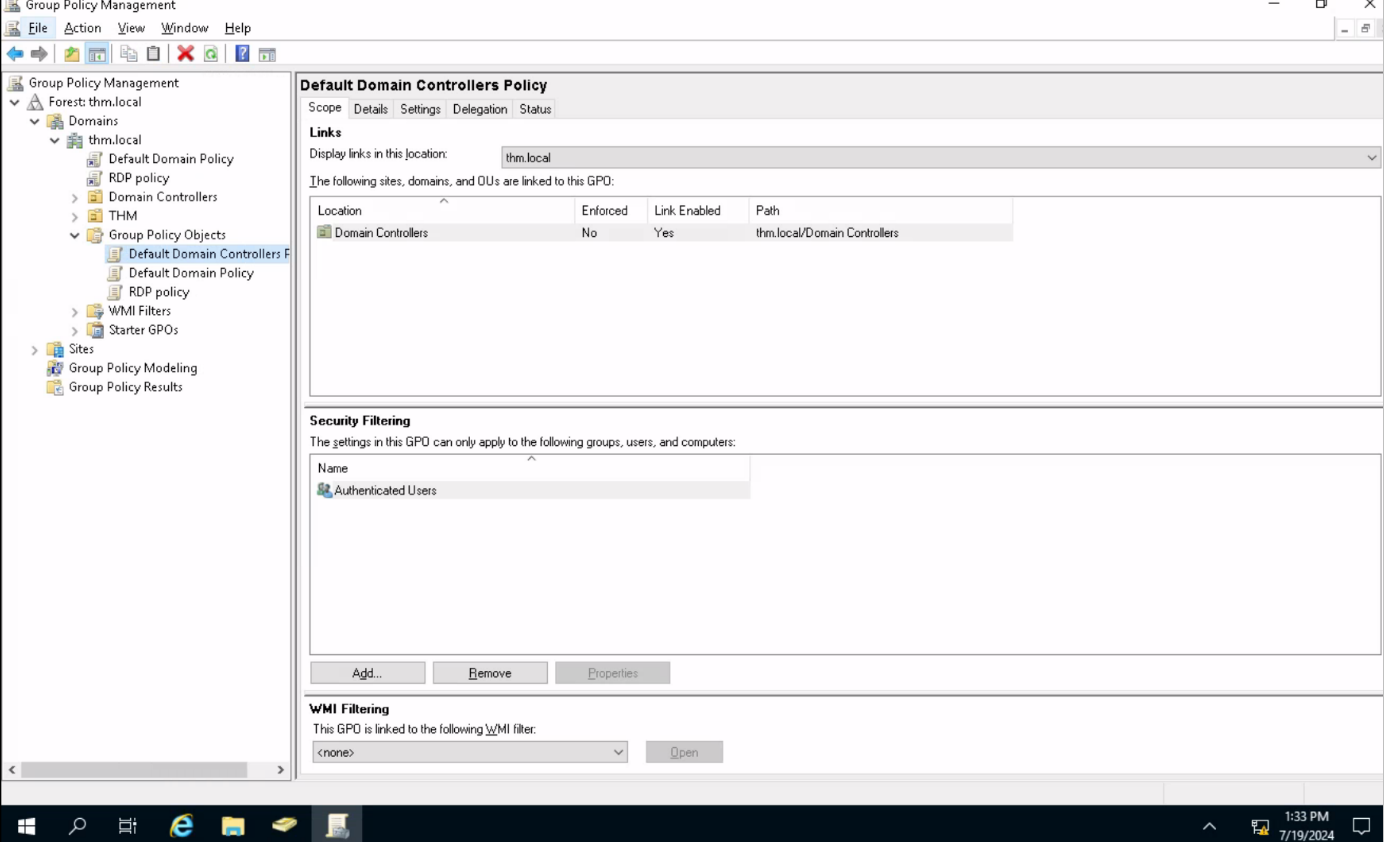This screenshot has width=1385, height=842.
Task: Open the Action menu
Action: (x=83, y=28)
